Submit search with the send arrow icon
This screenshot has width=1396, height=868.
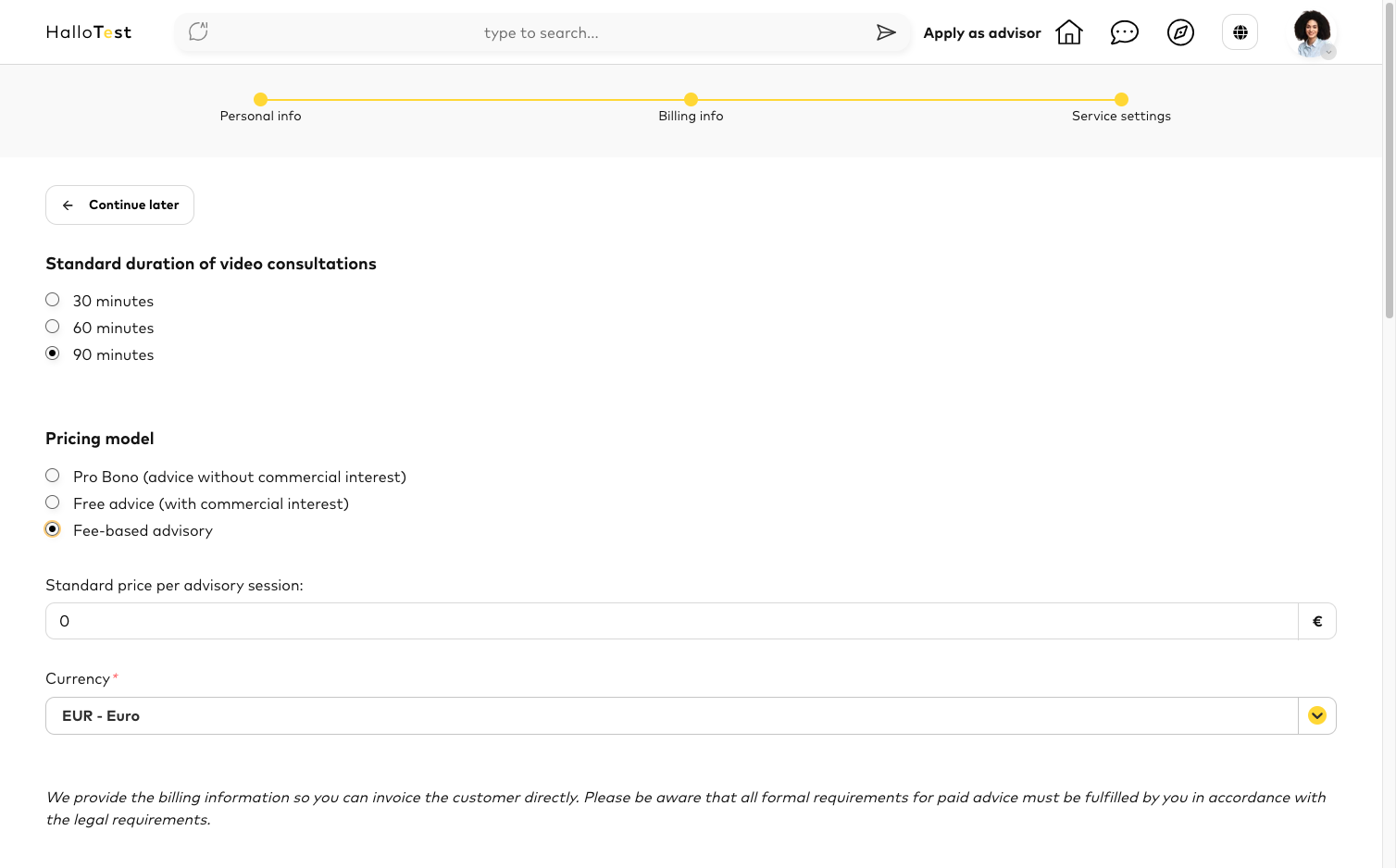click(x=886, y=32)
